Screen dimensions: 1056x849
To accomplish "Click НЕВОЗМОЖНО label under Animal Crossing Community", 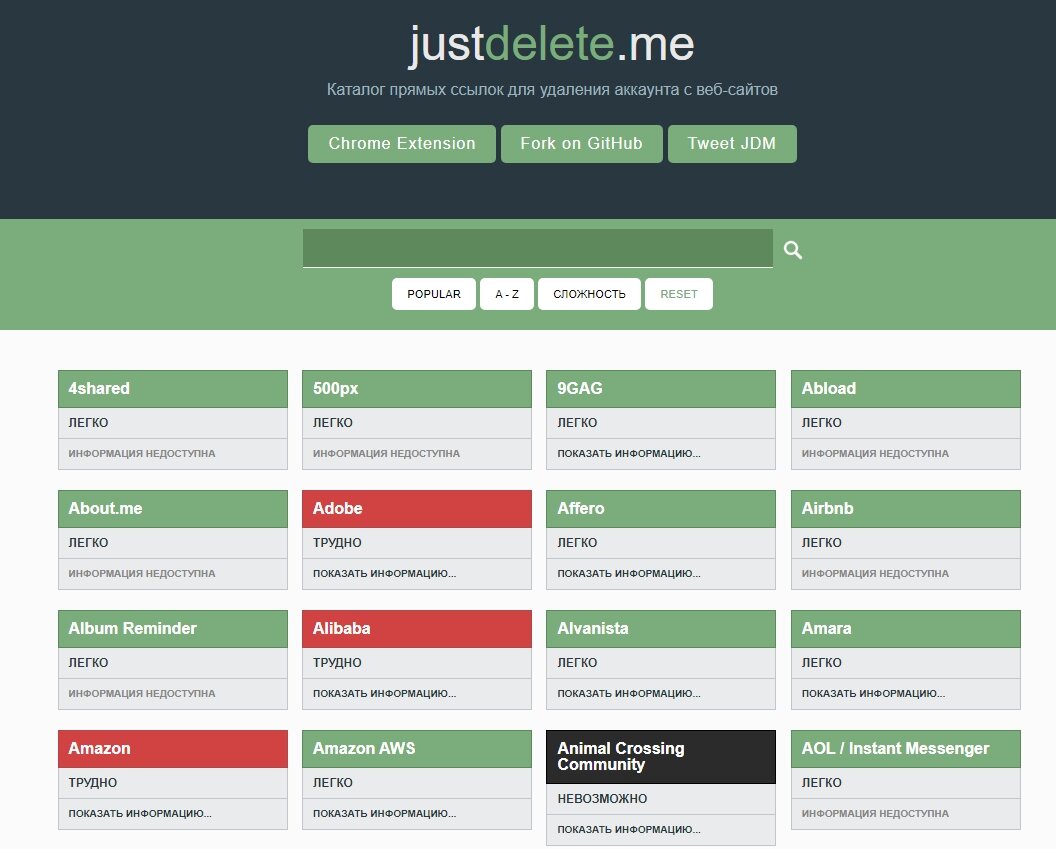I will [602, 799].
